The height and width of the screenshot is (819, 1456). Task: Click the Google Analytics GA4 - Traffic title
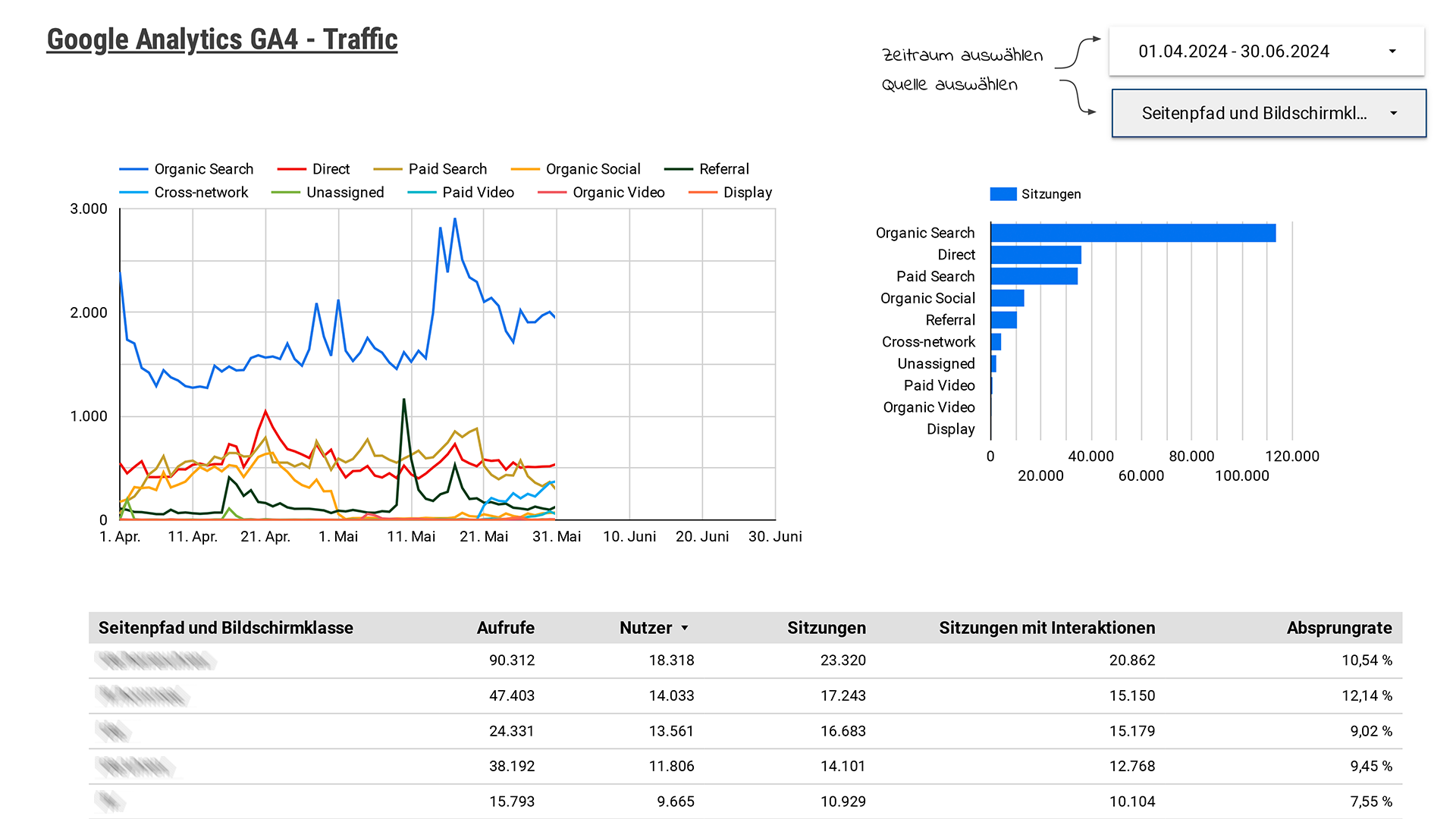[222, 39]
